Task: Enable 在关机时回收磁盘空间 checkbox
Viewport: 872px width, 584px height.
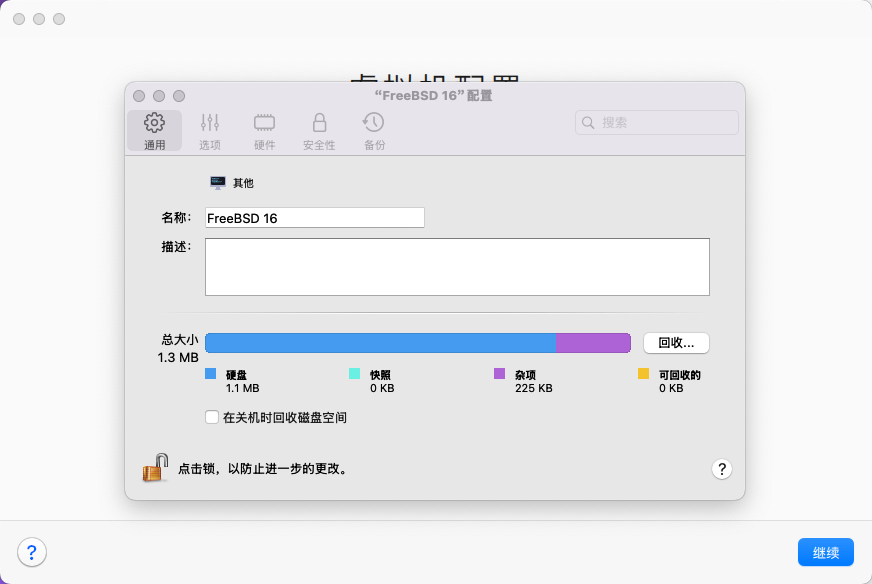Action: pos(212,417)
